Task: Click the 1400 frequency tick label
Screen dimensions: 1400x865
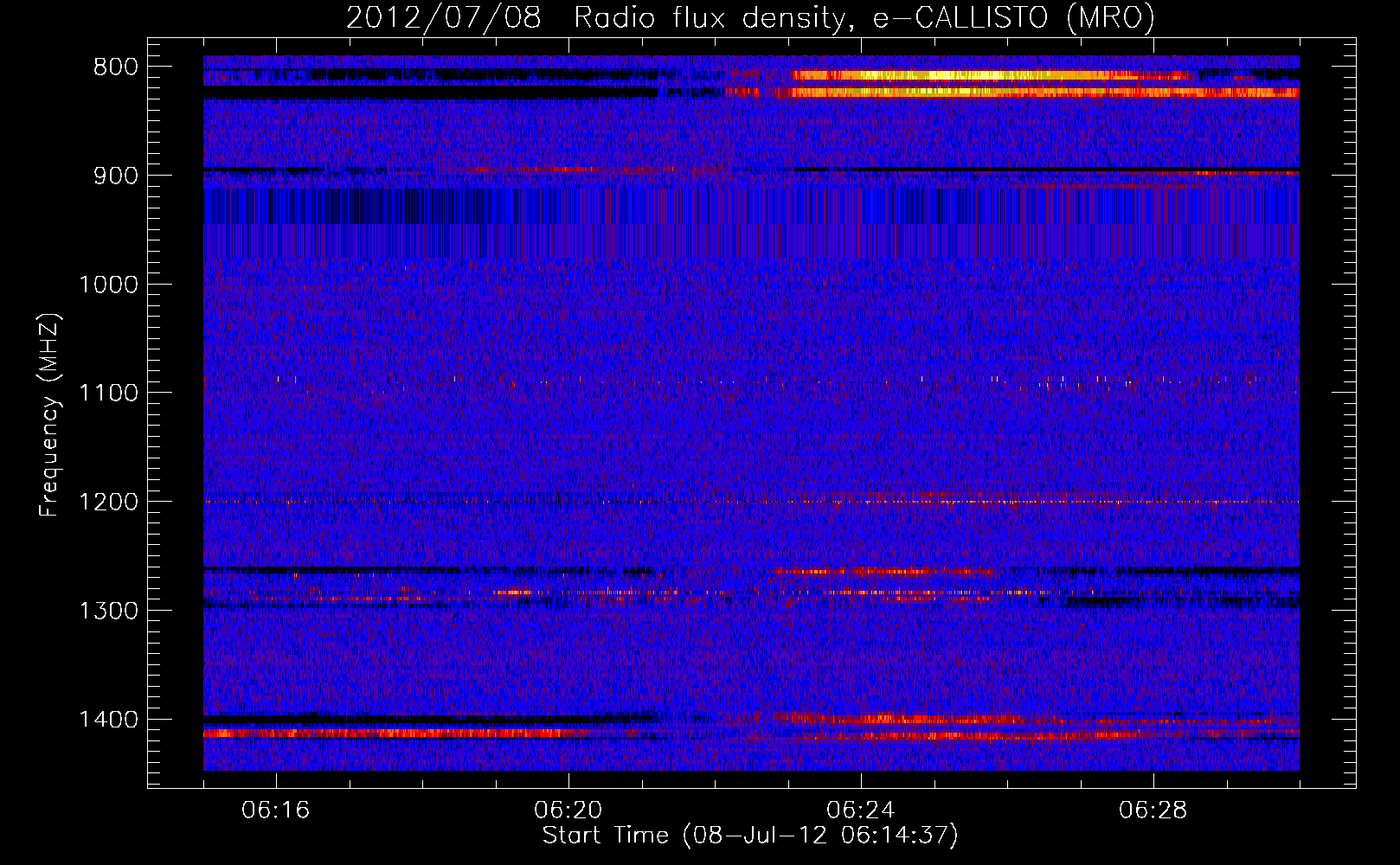Action: [x=108, y=720]
